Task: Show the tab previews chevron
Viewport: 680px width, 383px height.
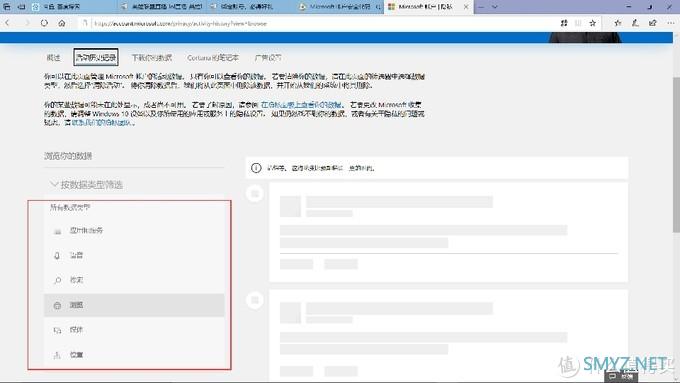Action: [494, 7]
